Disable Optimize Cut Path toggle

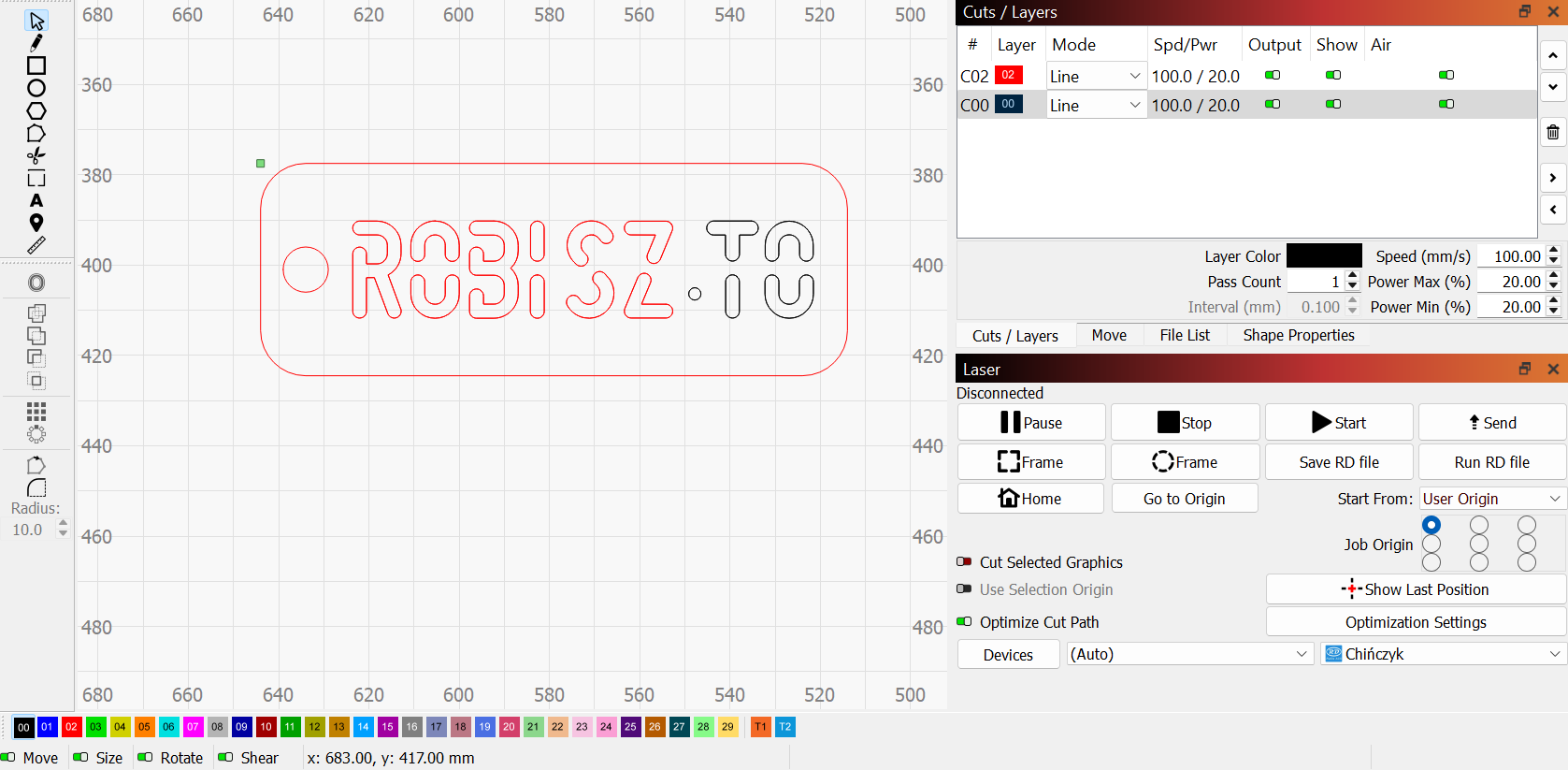(x=964, y=622)
